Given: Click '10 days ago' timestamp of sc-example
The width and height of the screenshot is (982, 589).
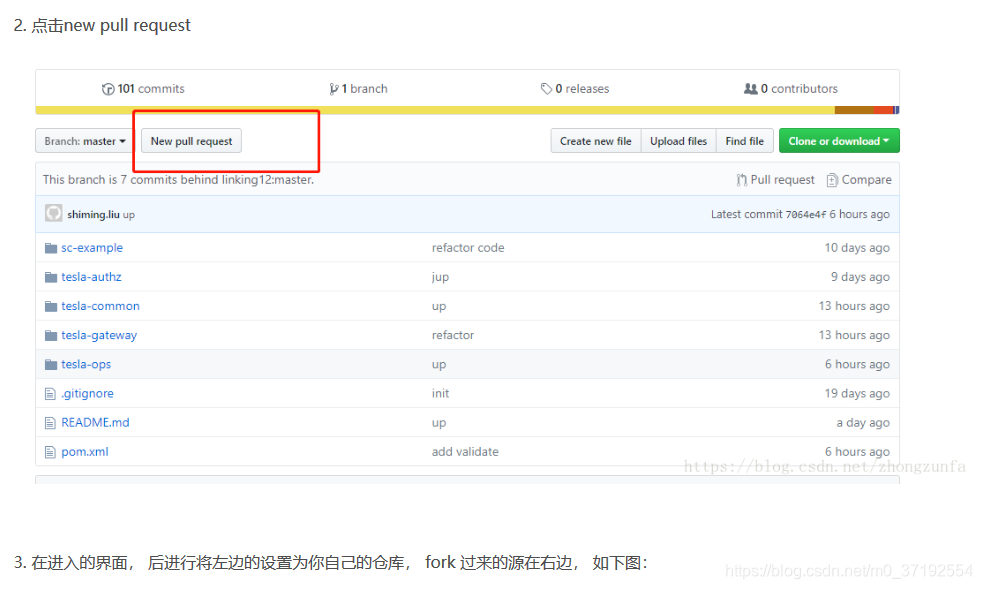Looking at the screenshot, I should 857,248.
